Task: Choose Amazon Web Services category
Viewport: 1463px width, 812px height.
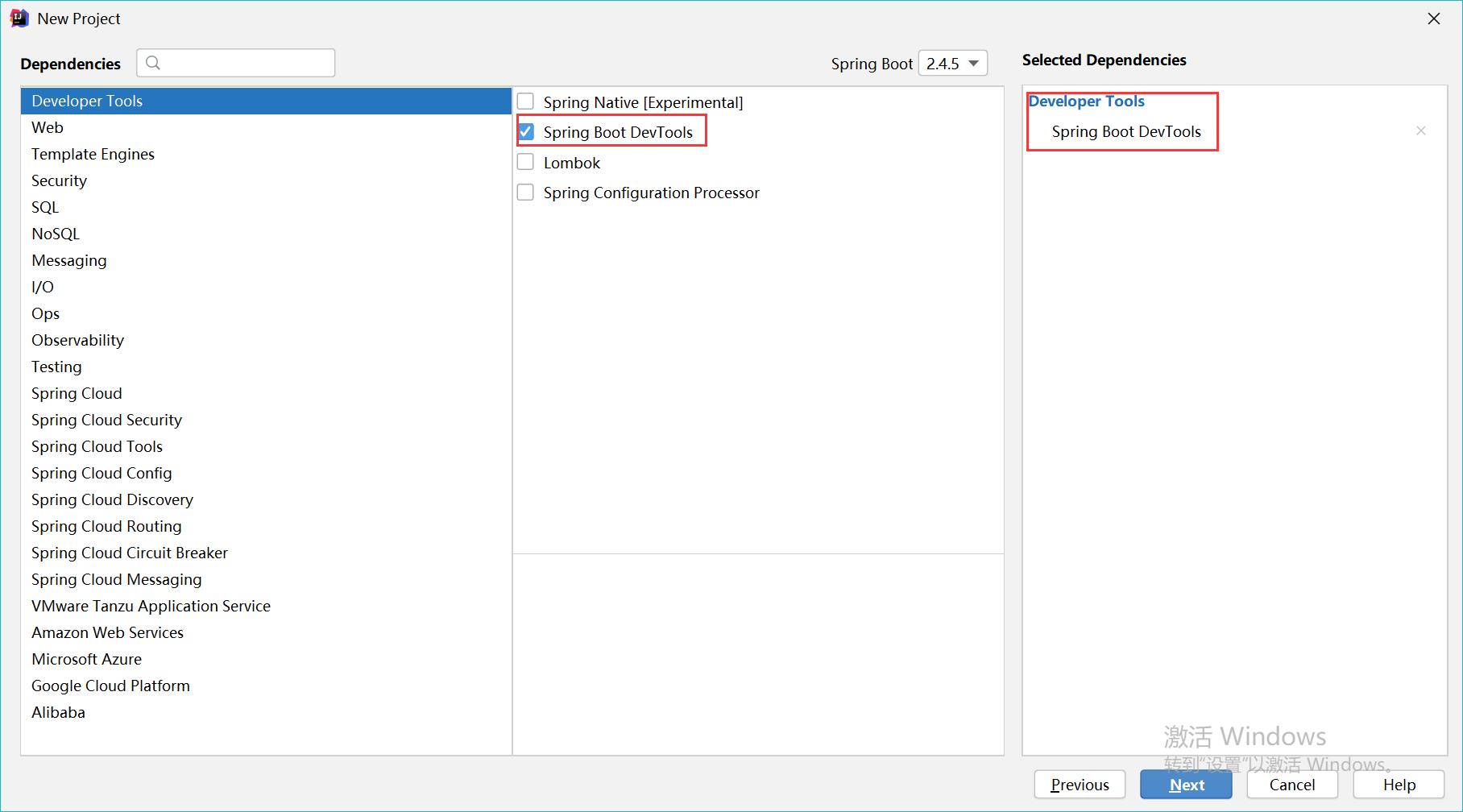Action: (267, 632)
